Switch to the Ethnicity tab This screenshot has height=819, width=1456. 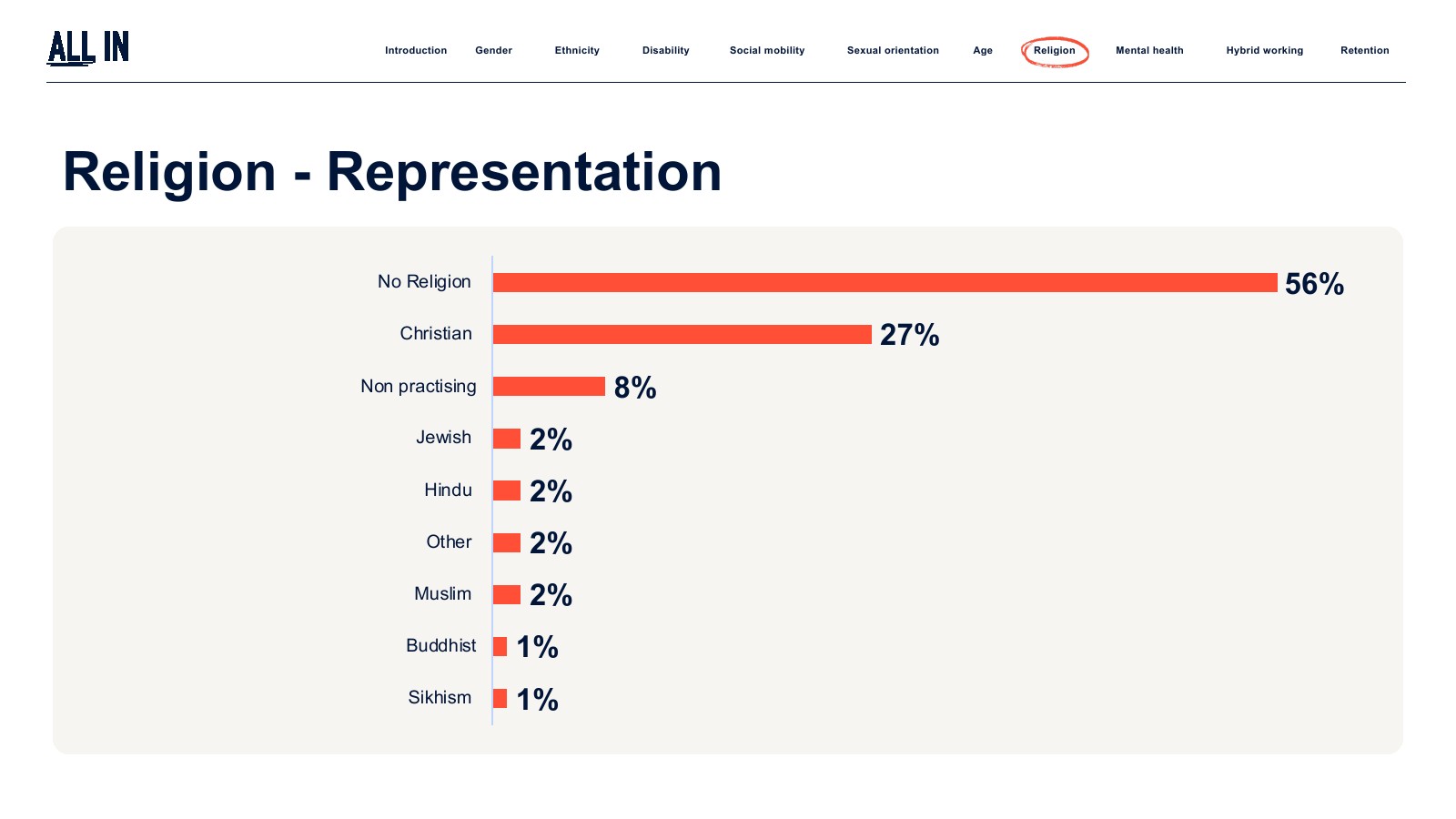point(577,51)
